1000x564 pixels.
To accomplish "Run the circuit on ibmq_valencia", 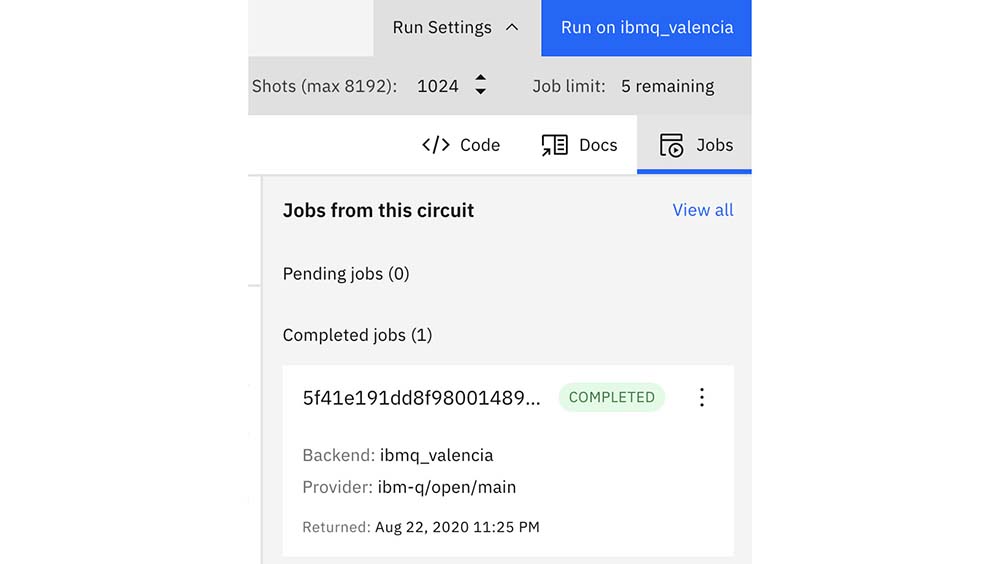I will point(647,28).
